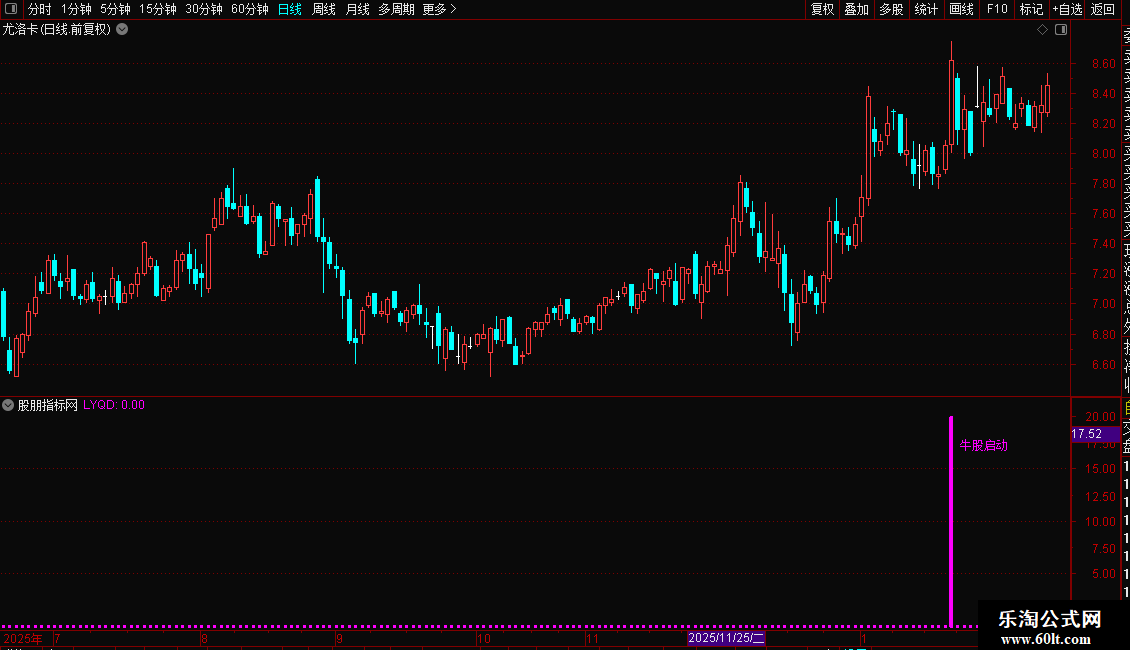This screenshot has height=650, width=1130.
Task: Click the 2025年 label on time axis
Action: click(x=22, y=638)
